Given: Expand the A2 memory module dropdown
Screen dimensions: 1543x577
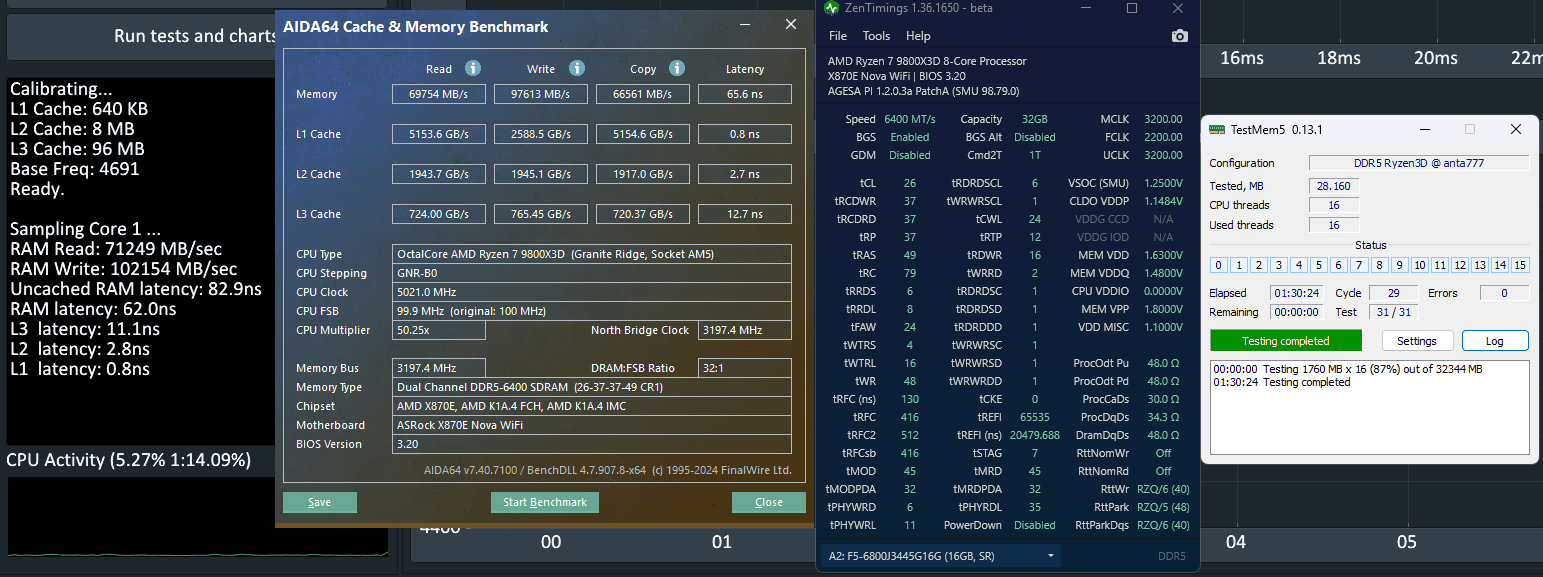Looking at the screenshot, I should coord(940,556).
